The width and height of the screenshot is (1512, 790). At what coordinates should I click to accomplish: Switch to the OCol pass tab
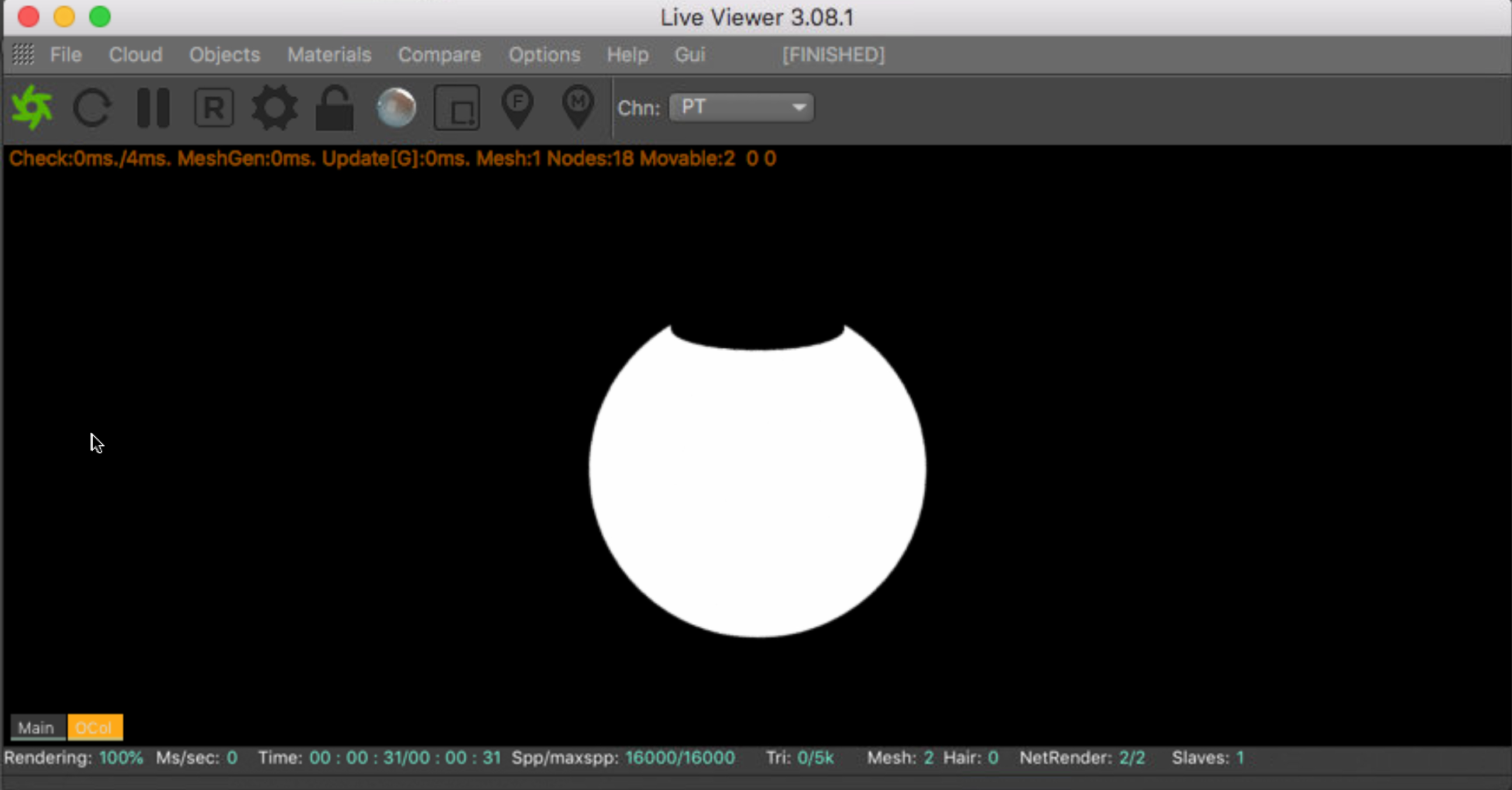click(95, 728)
